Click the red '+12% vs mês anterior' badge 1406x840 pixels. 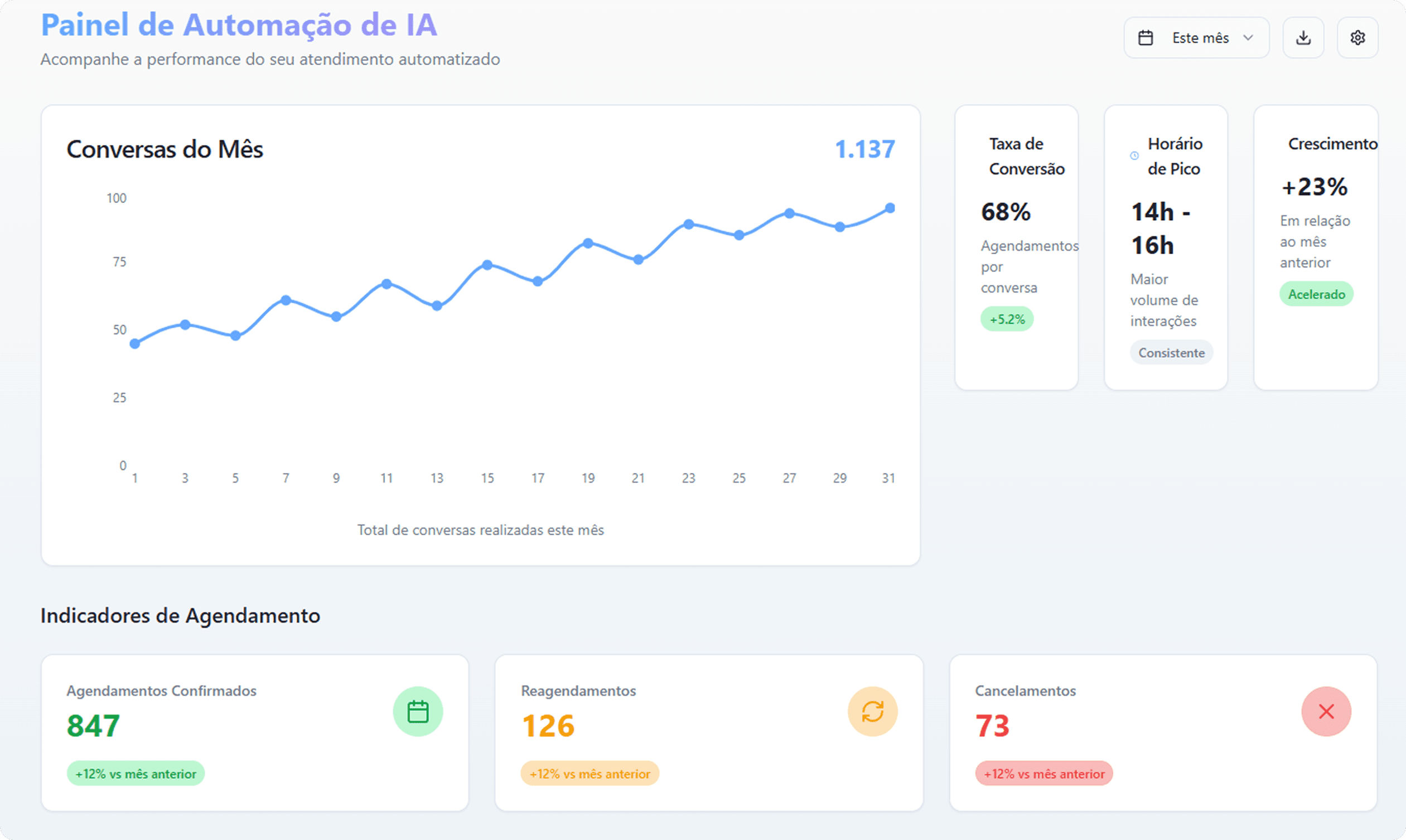coord(1043,774)
